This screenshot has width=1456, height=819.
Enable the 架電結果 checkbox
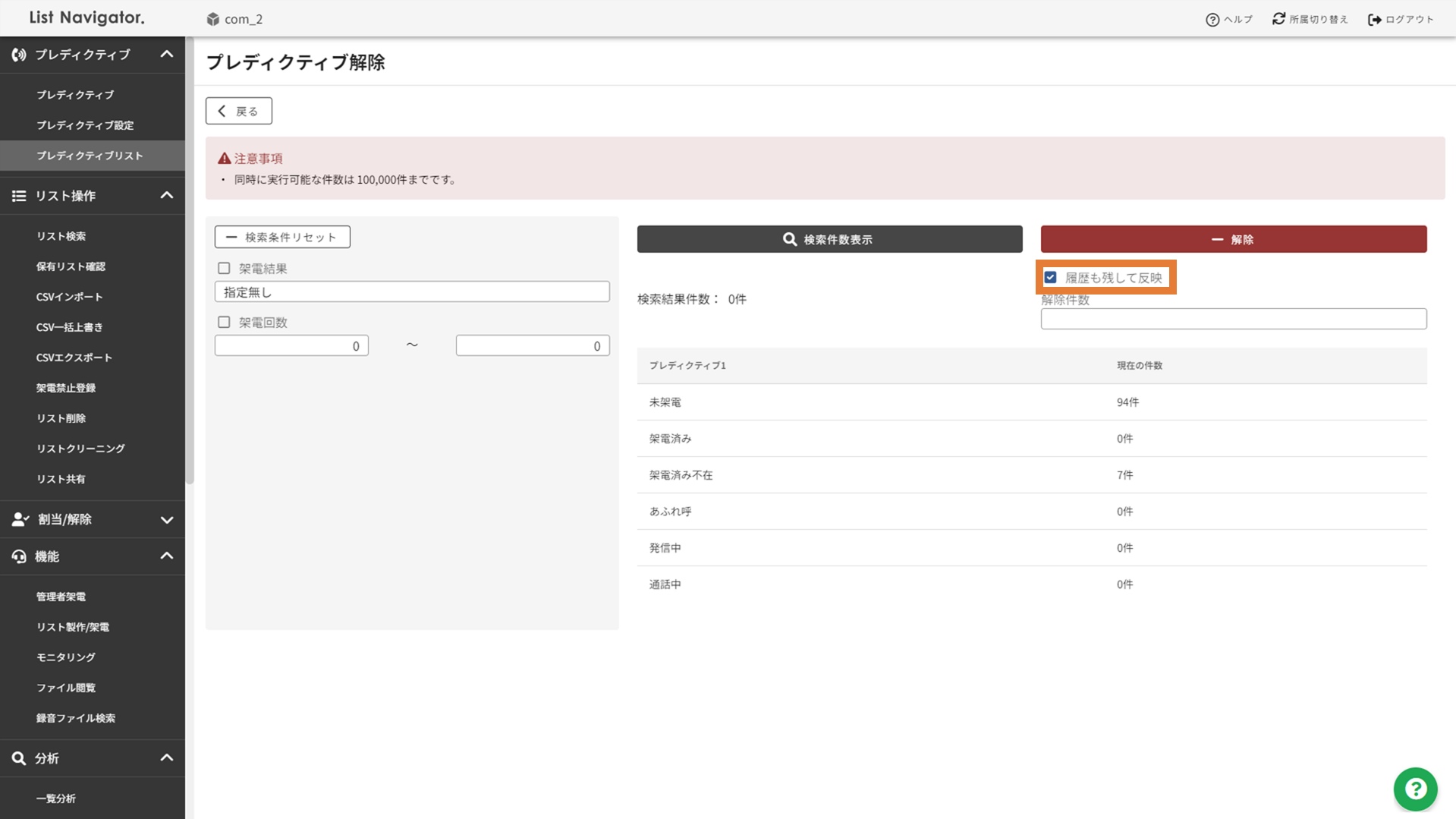tap(224, 268)
